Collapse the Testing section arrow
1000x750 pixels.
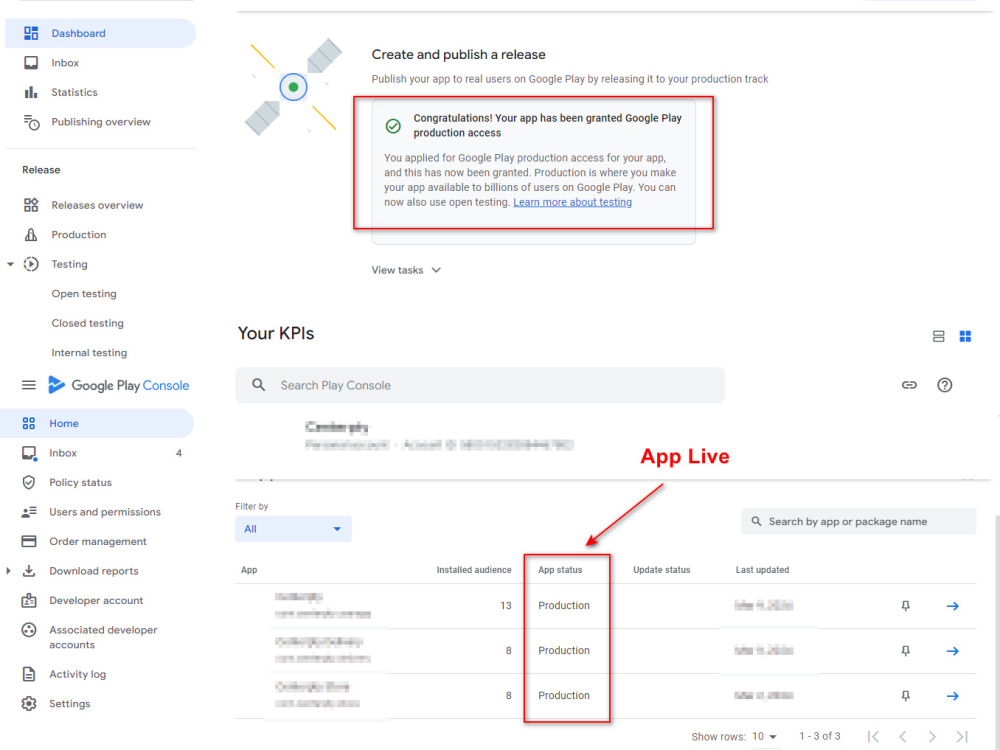click(x=10, y=264)
